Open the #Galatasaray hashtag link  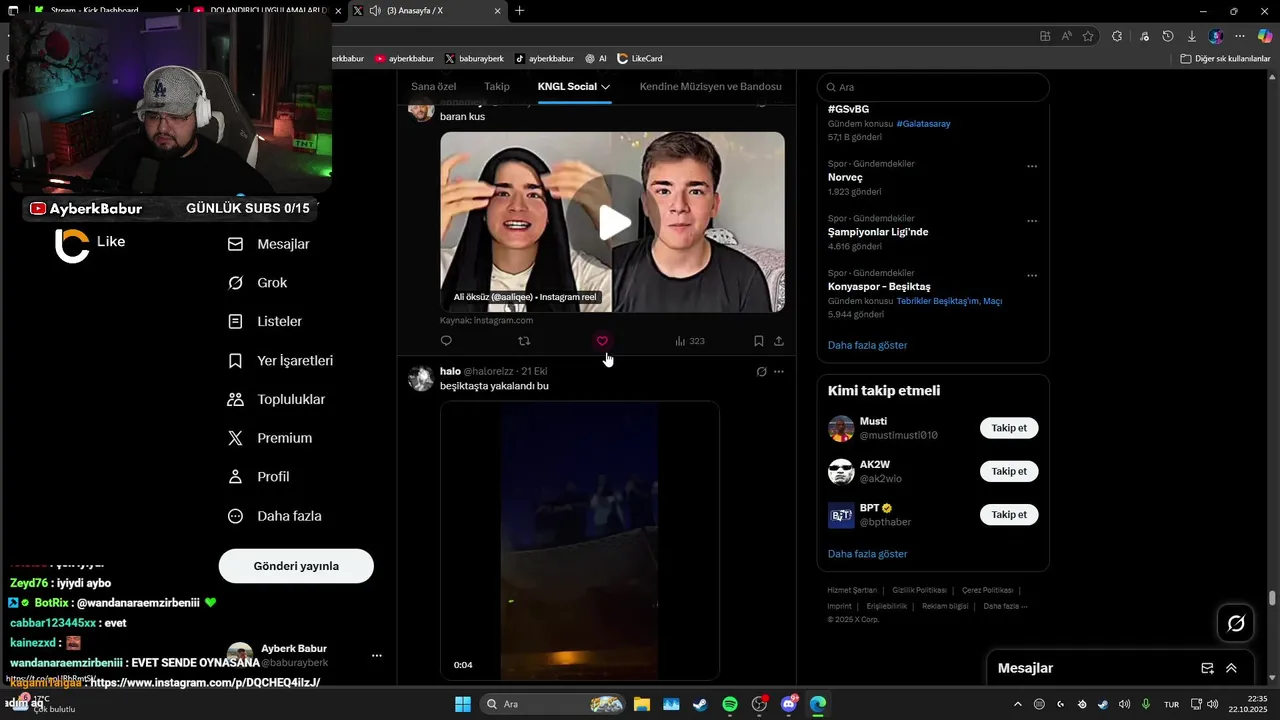923,124
